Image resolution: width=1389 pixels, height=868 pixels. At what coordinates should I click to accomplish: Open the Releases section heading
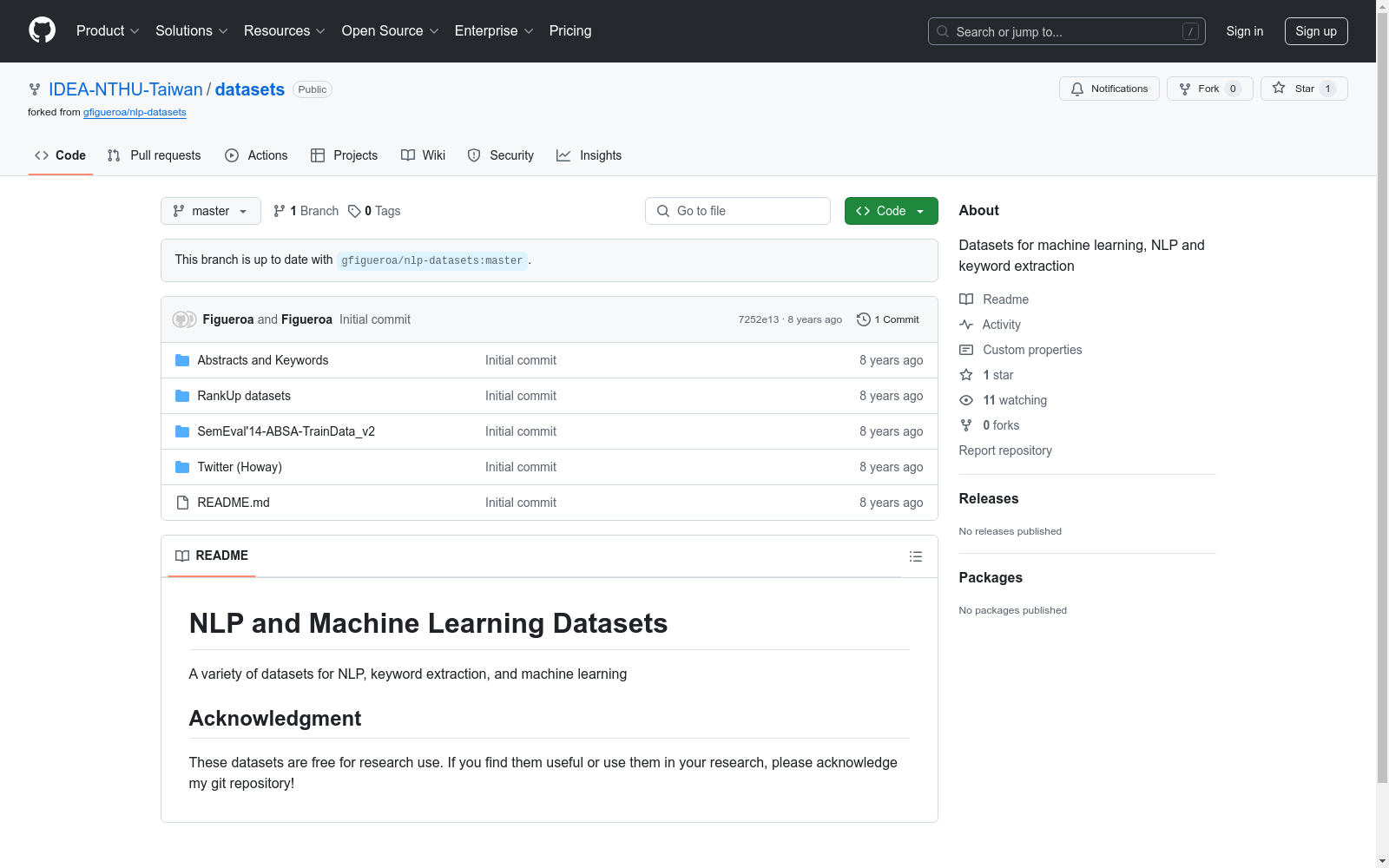coord(989,498)
